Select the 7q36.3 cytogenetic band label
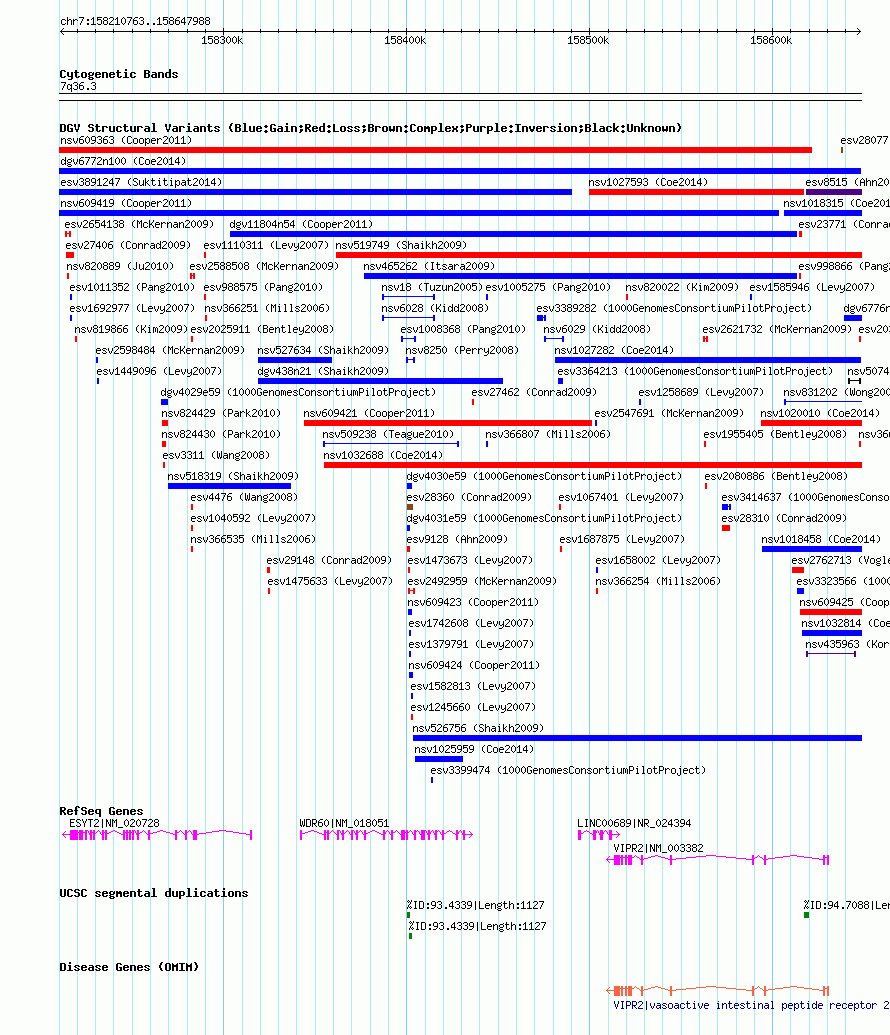Viewport: 890px width, 1035px height. [x=78, y=87]
